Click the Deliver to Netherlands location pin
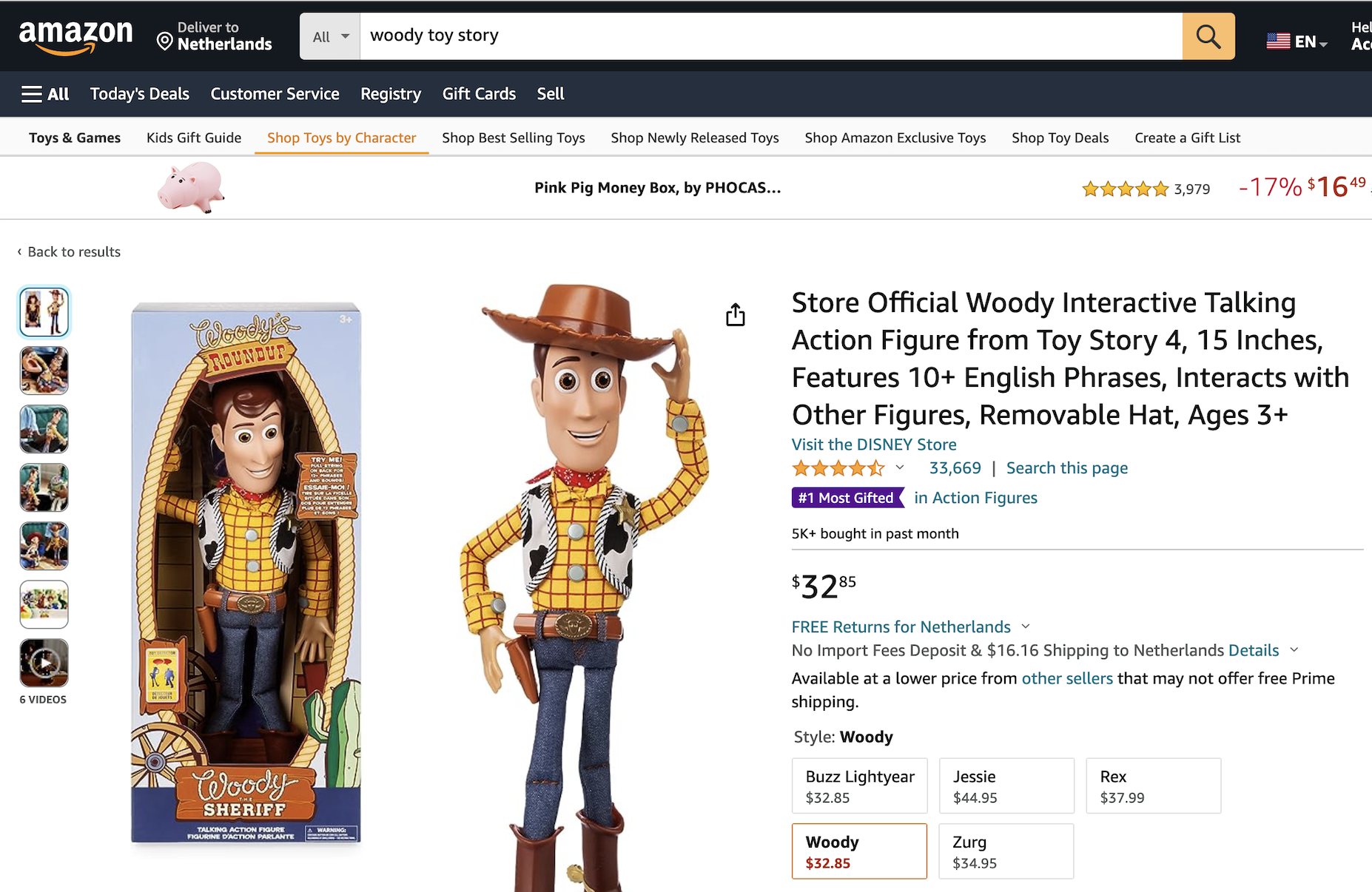 (165, 41)
